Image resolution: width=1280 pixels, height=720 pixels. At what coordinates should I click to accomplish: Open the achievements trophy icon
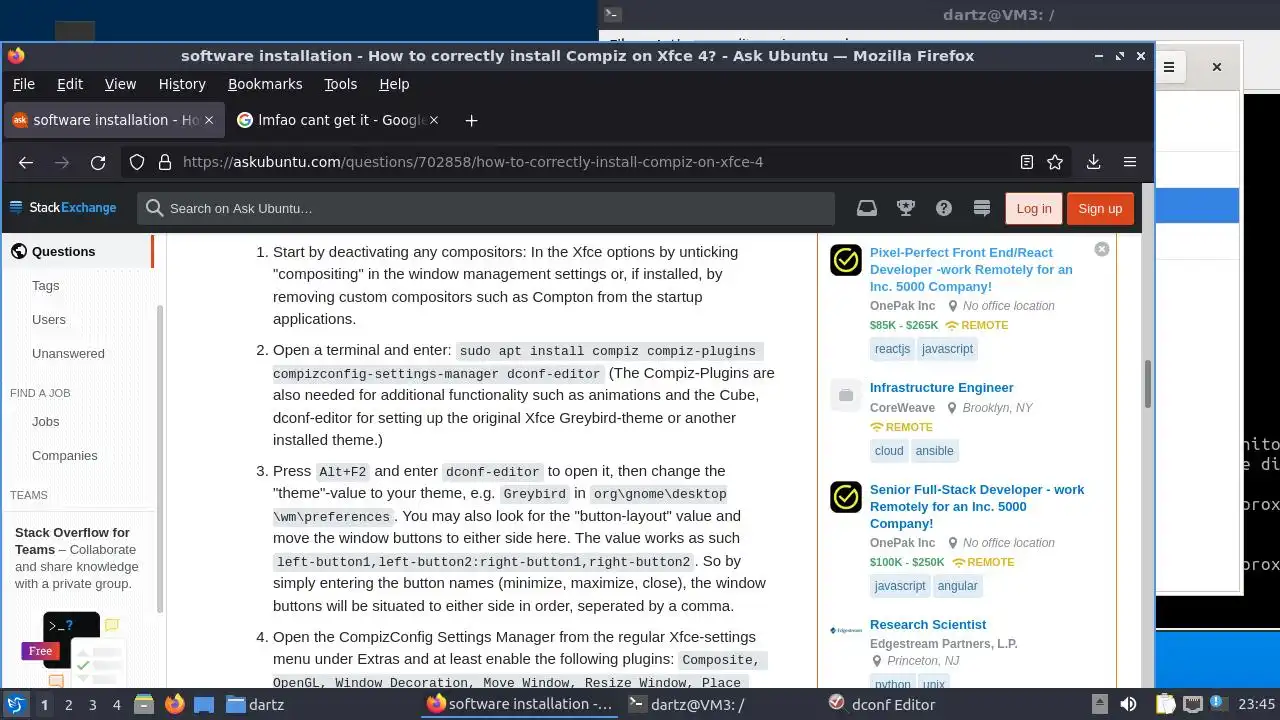[x=906, y=208]
